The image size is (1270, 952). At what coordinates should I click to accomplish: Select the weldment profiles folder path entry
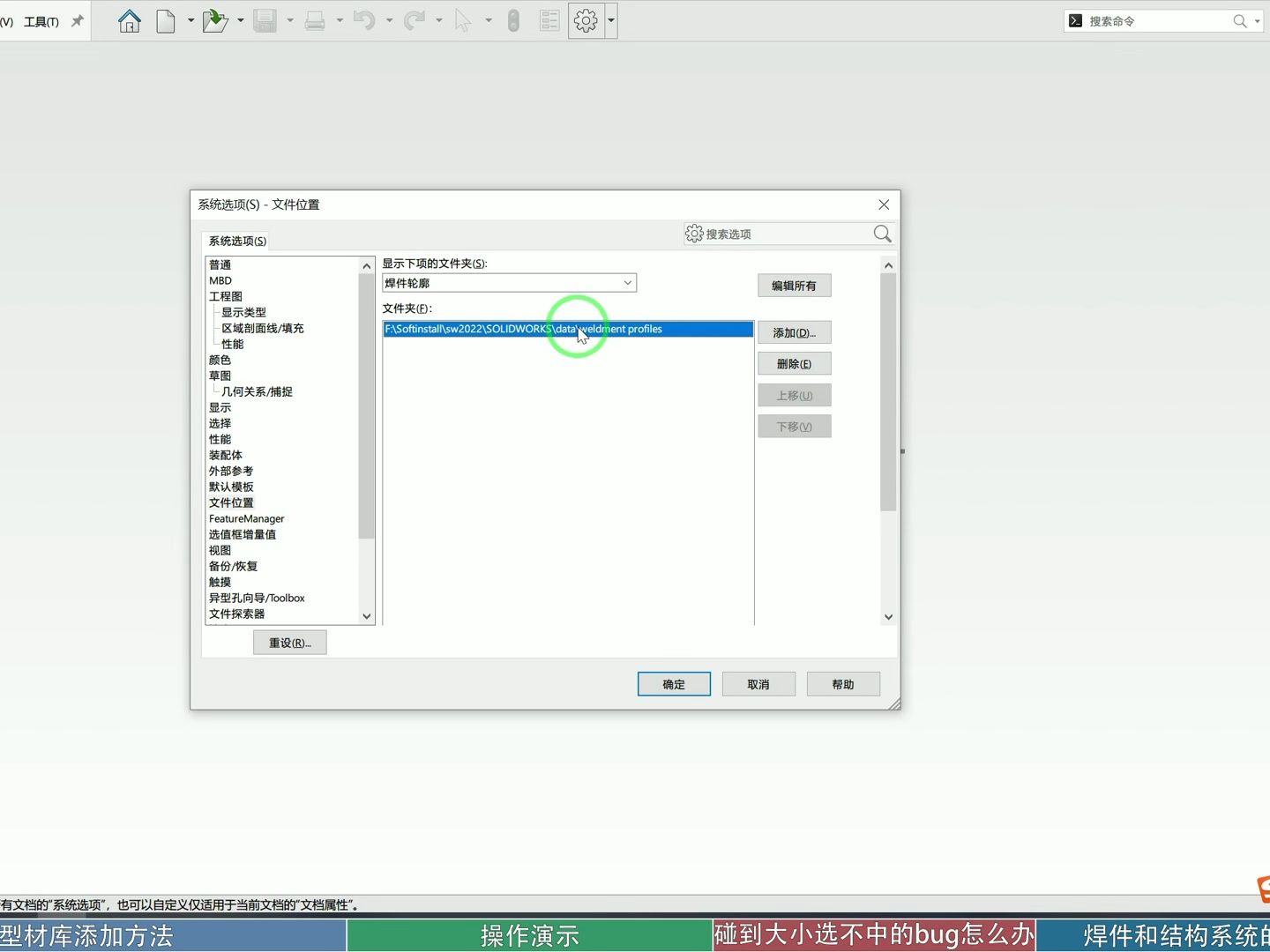coord(568,329)
